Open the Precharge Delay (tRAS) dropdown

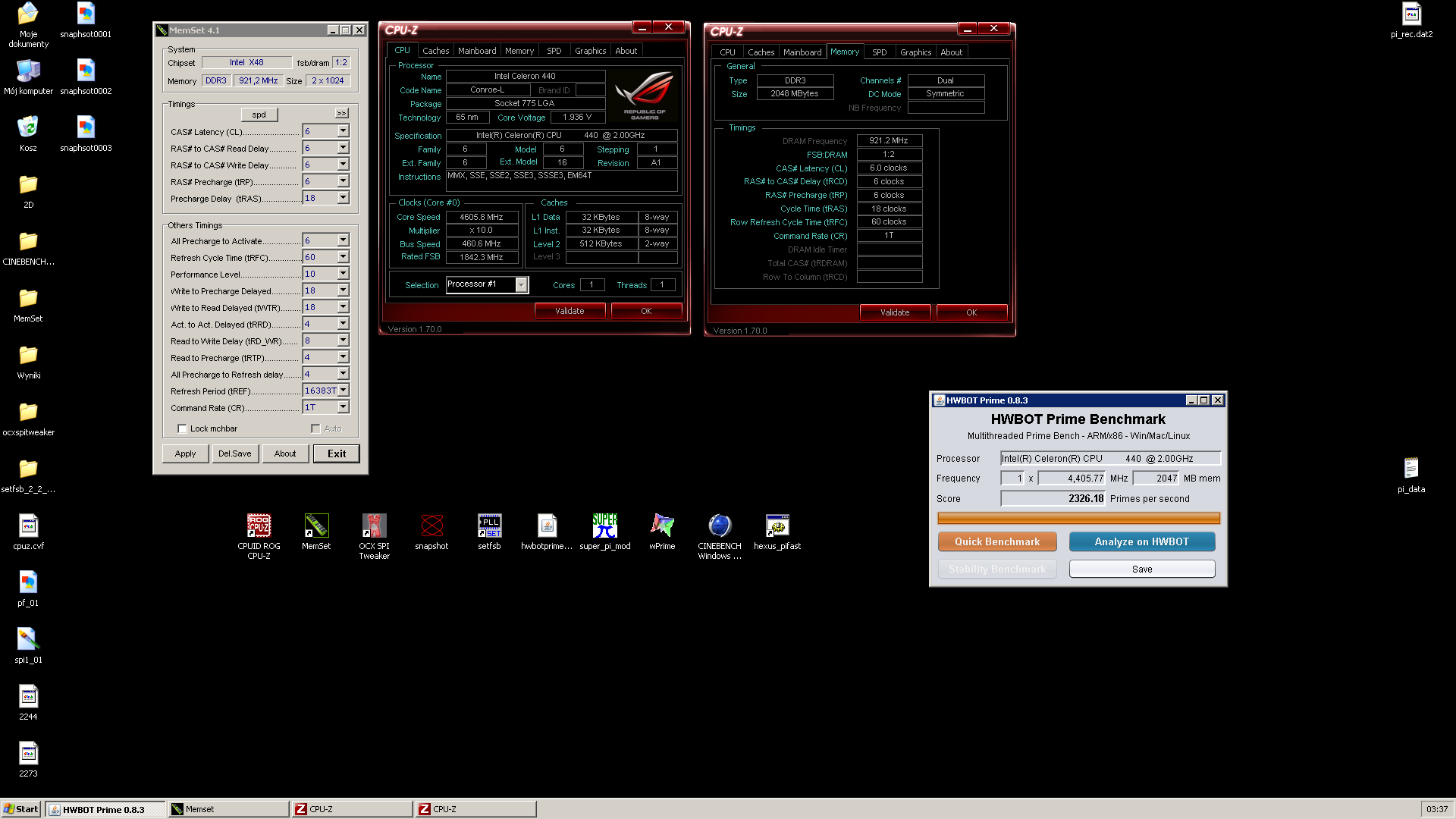coord(343,198)
